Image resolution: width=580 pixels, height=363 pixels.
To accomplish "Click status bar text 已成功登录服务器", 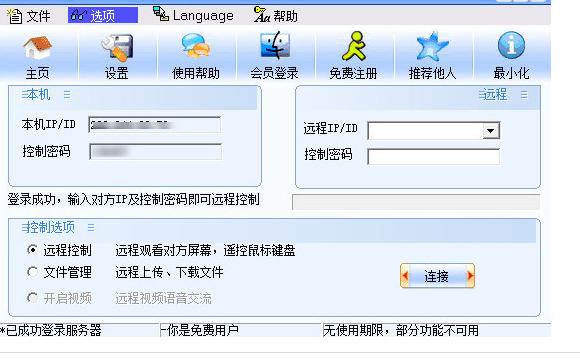I will [54, 330].
